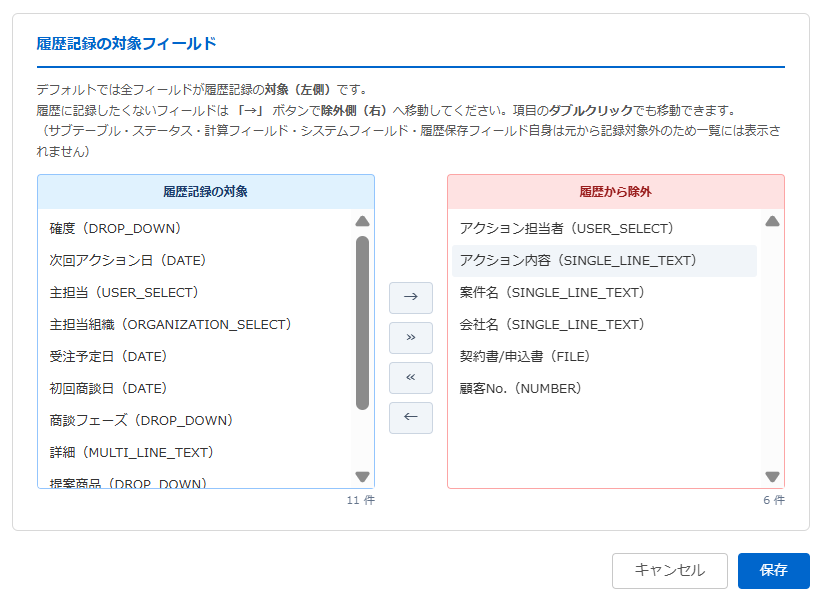Click the left list scroll-down arrow
This screenshot has height=601, width=829.
pyautogui.click(x=362, y=477)
